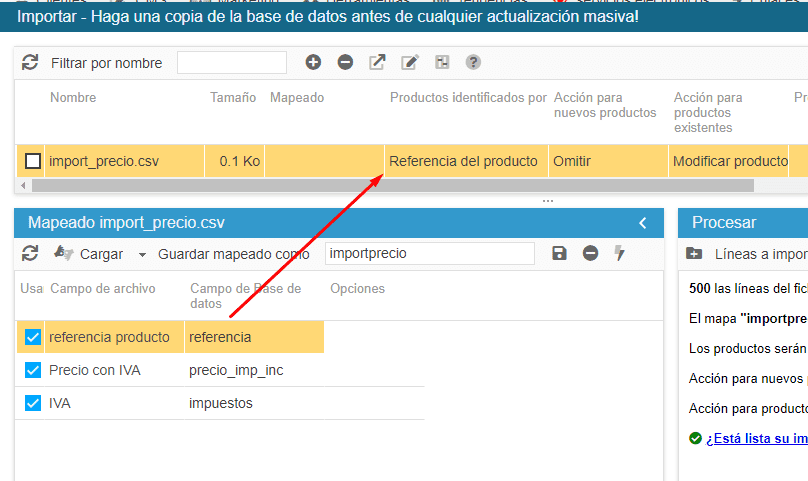Click the help question mark icon
This screenshot has height=481, width=808.
[473, 63]
